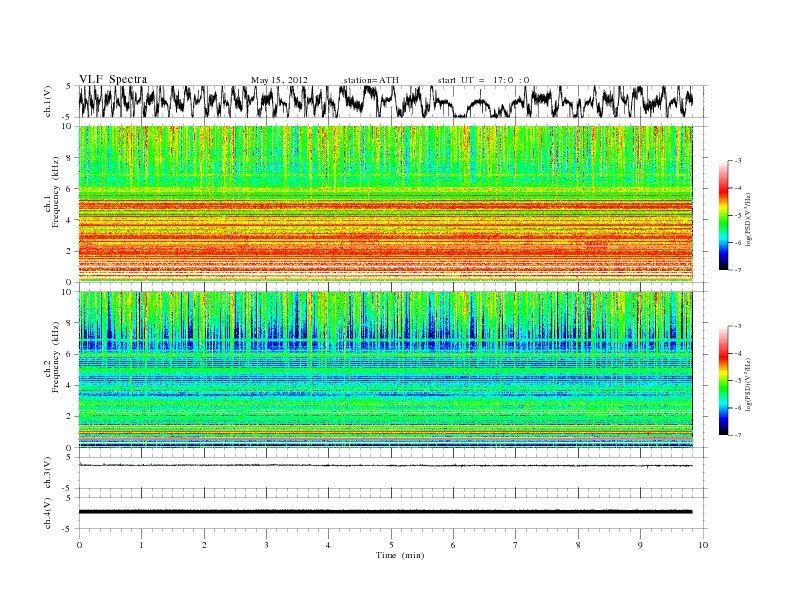
Task: Click time-axis tick label "10"
Action: pos(703,545)
